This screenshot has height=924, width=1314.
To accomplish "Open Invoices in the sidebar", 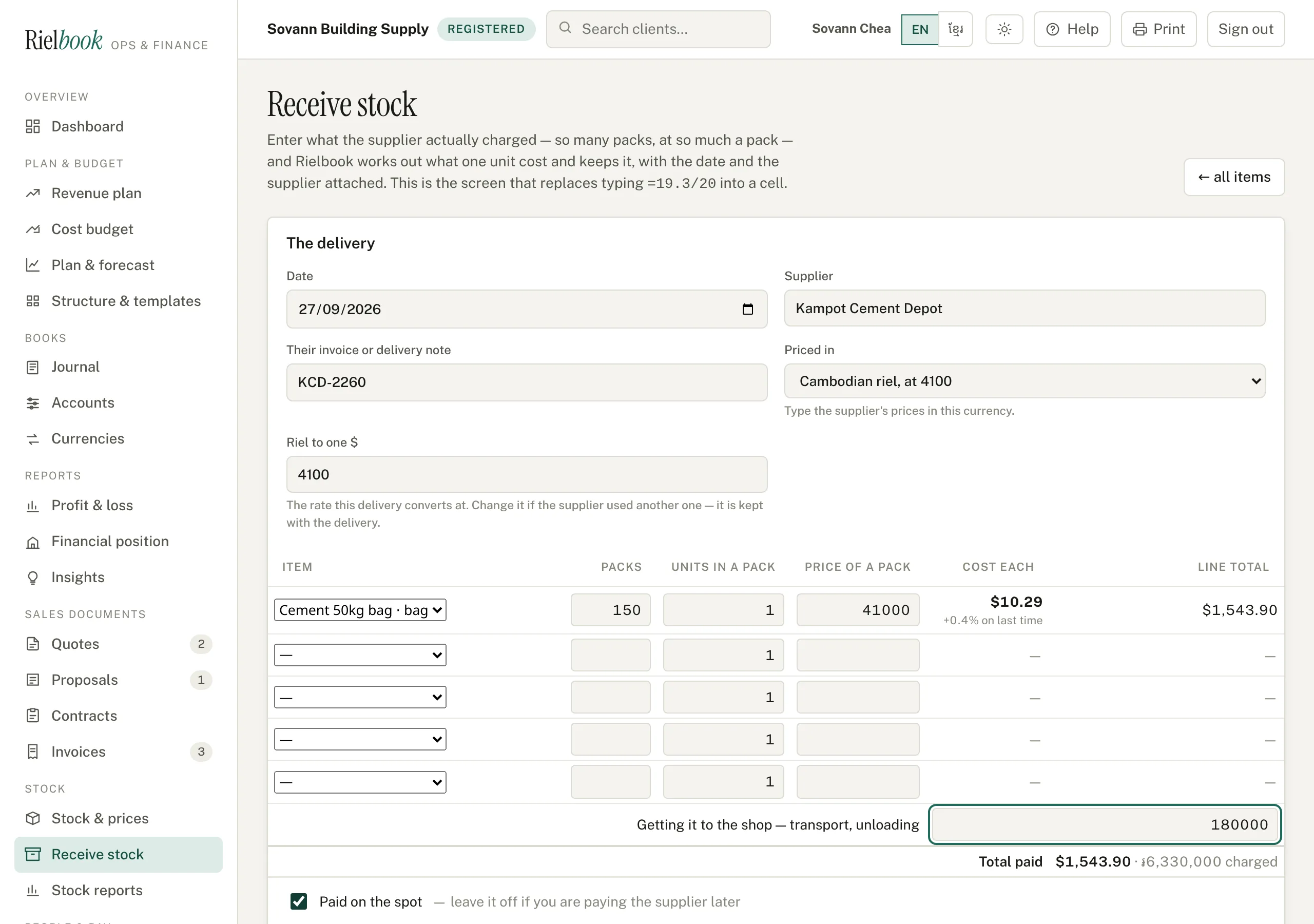I will (x=119, y=752).
